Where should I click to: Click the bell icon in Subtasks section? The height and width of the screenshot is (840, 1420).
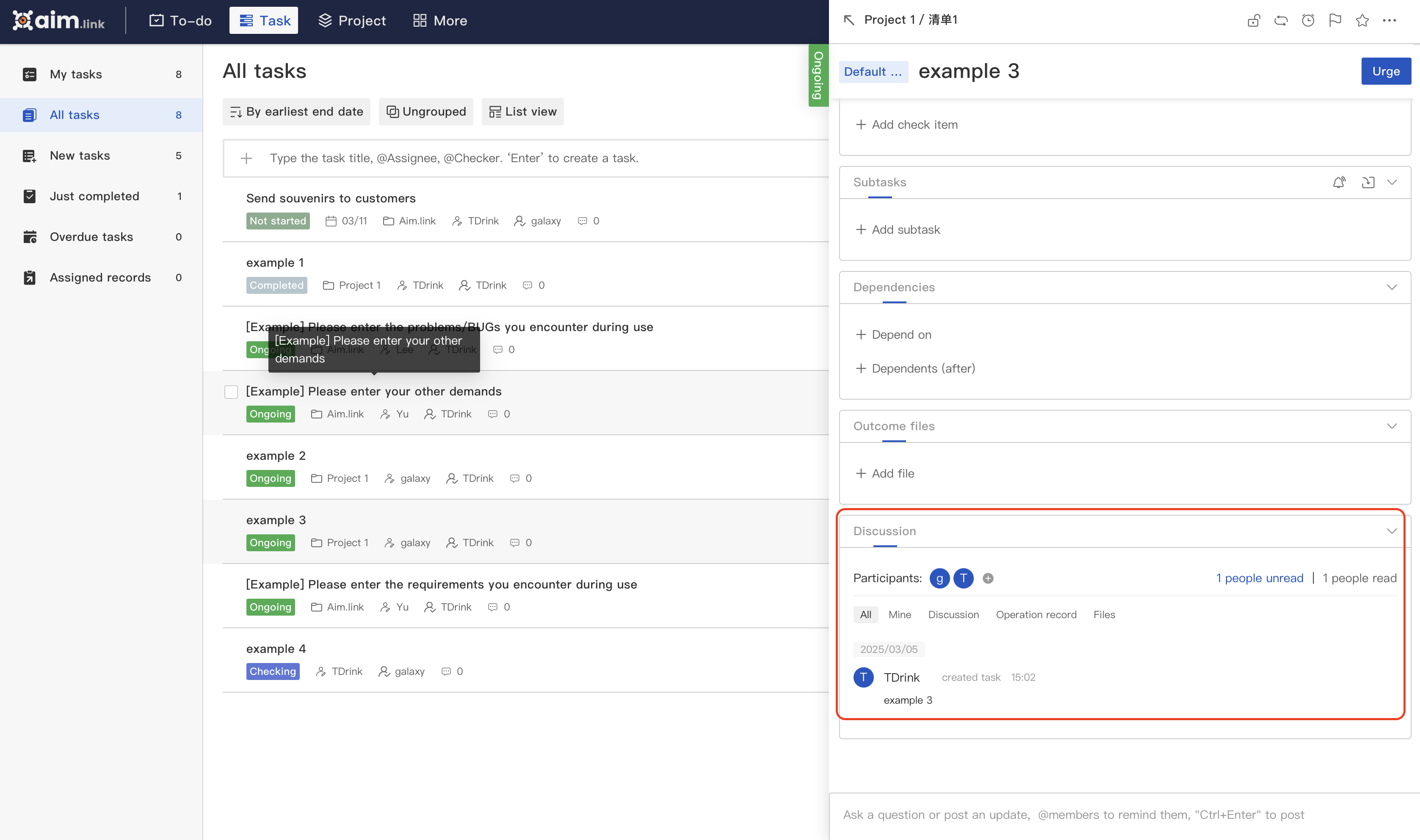point(1339,182)
